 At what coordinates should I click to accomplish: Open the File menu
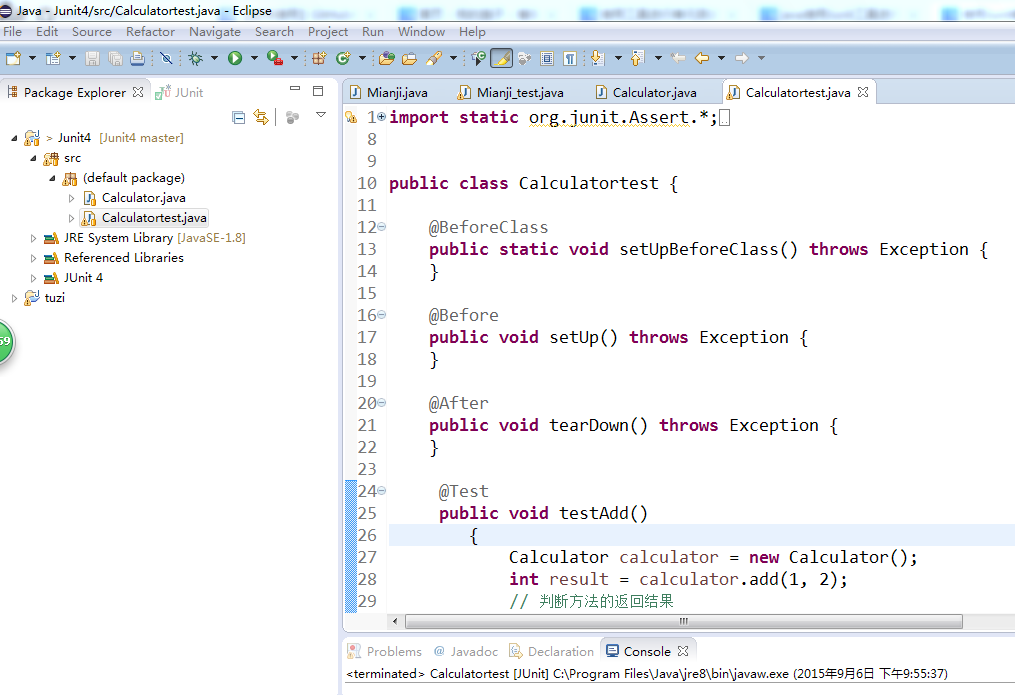point(12,32)
